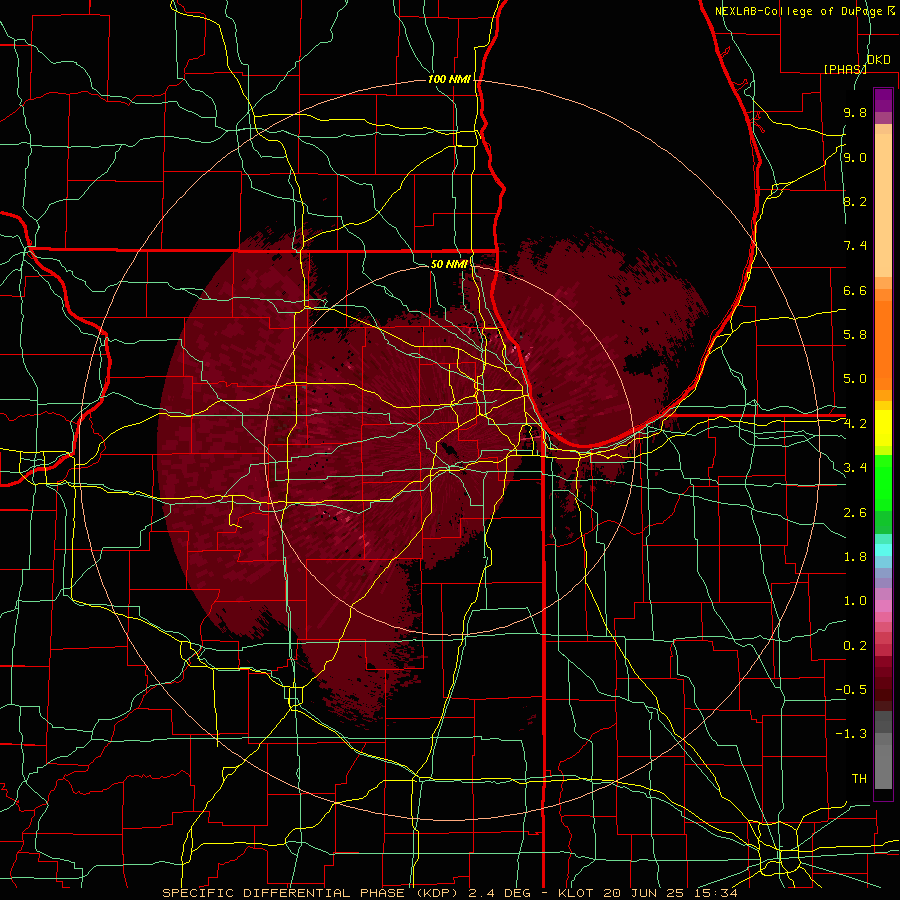Click the 9.0 value on the color scale
This screenshot has width=900, height=900.
click(x=855, y=157)
